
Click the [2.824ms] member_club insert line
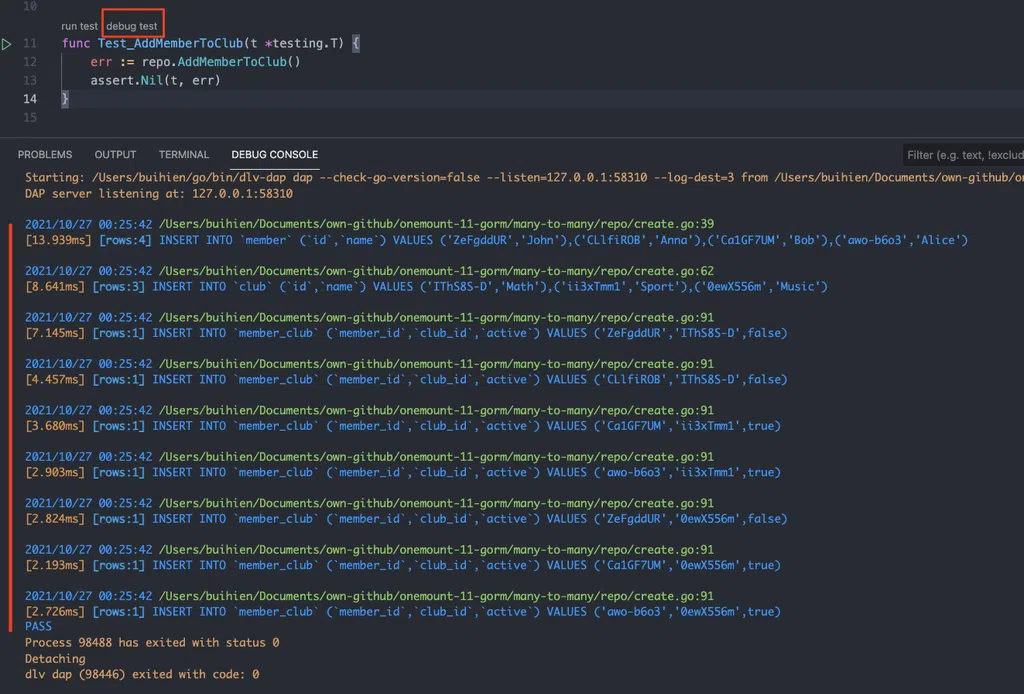click(x=406, y=519)
